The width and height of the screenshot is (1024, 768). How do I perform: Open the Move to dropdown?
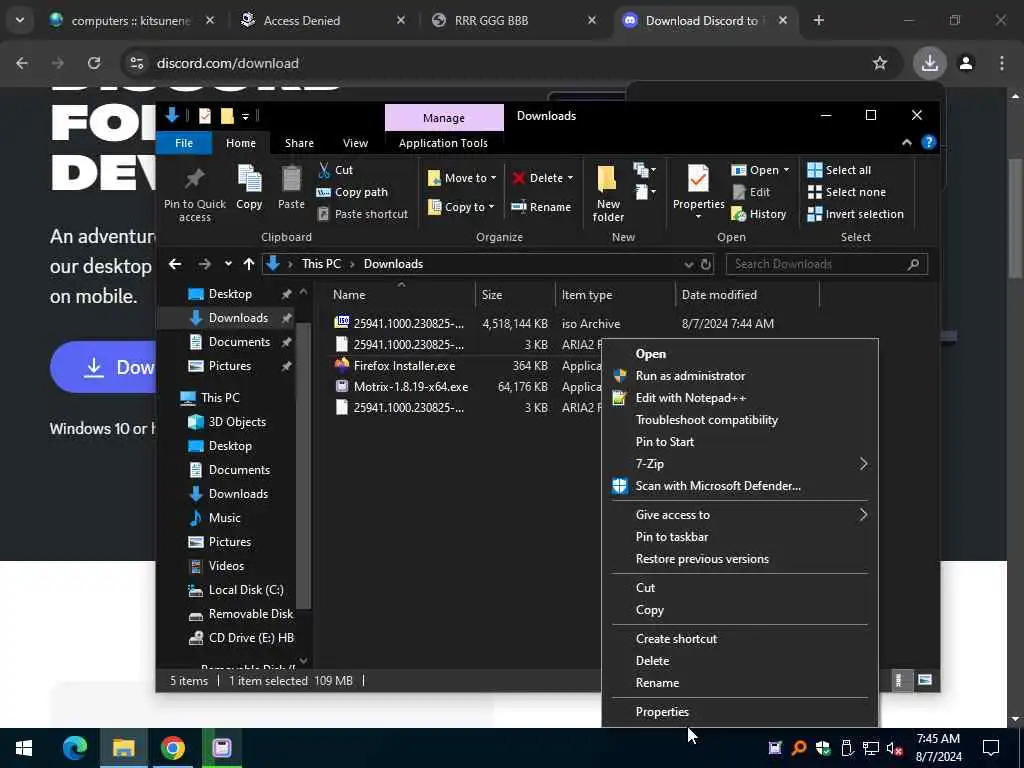point(462,178)
